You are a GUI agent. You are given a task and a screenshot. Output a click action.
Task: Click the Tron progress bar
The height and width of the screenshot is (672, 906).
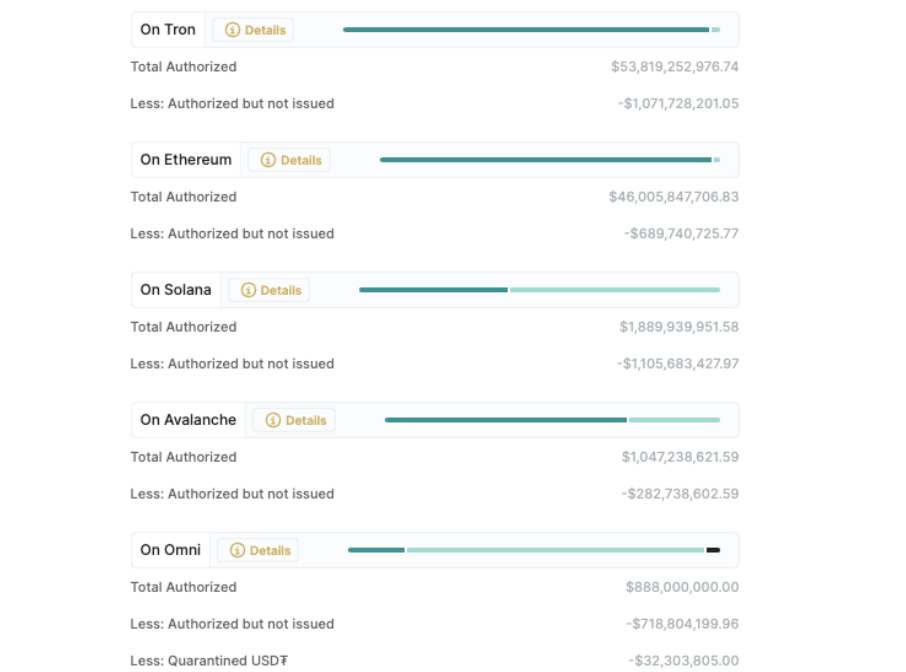click(x=526, y=30)
